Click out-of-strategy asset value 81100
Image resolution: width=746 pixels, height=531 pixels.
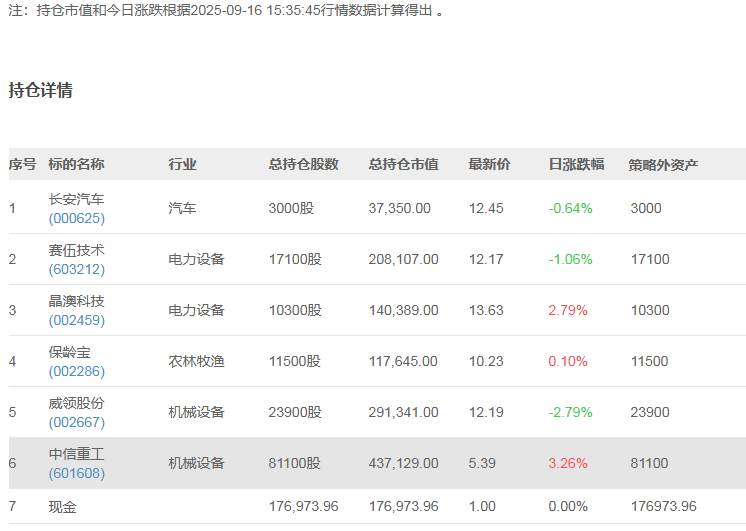(x=650, y=463)
